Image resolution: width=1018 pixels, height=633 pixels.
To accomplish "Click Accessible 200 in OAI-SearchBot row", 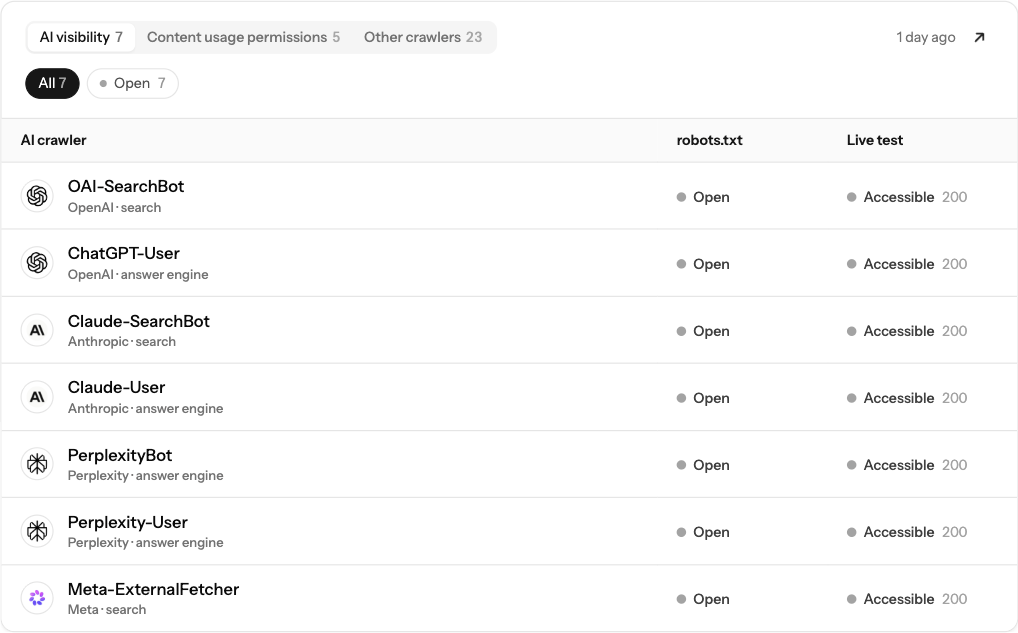I will [x=907, y=197].
